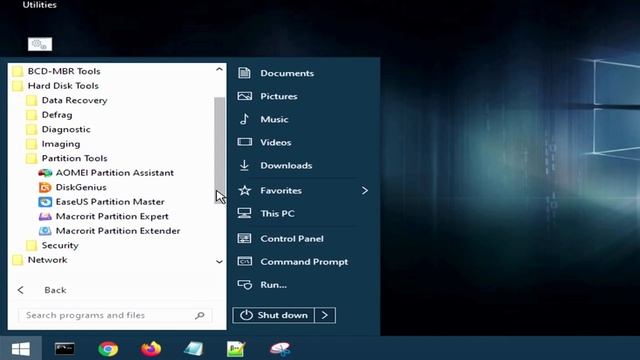Open shut down options arrow
640x360 pixels.
[x=325, y=315]
